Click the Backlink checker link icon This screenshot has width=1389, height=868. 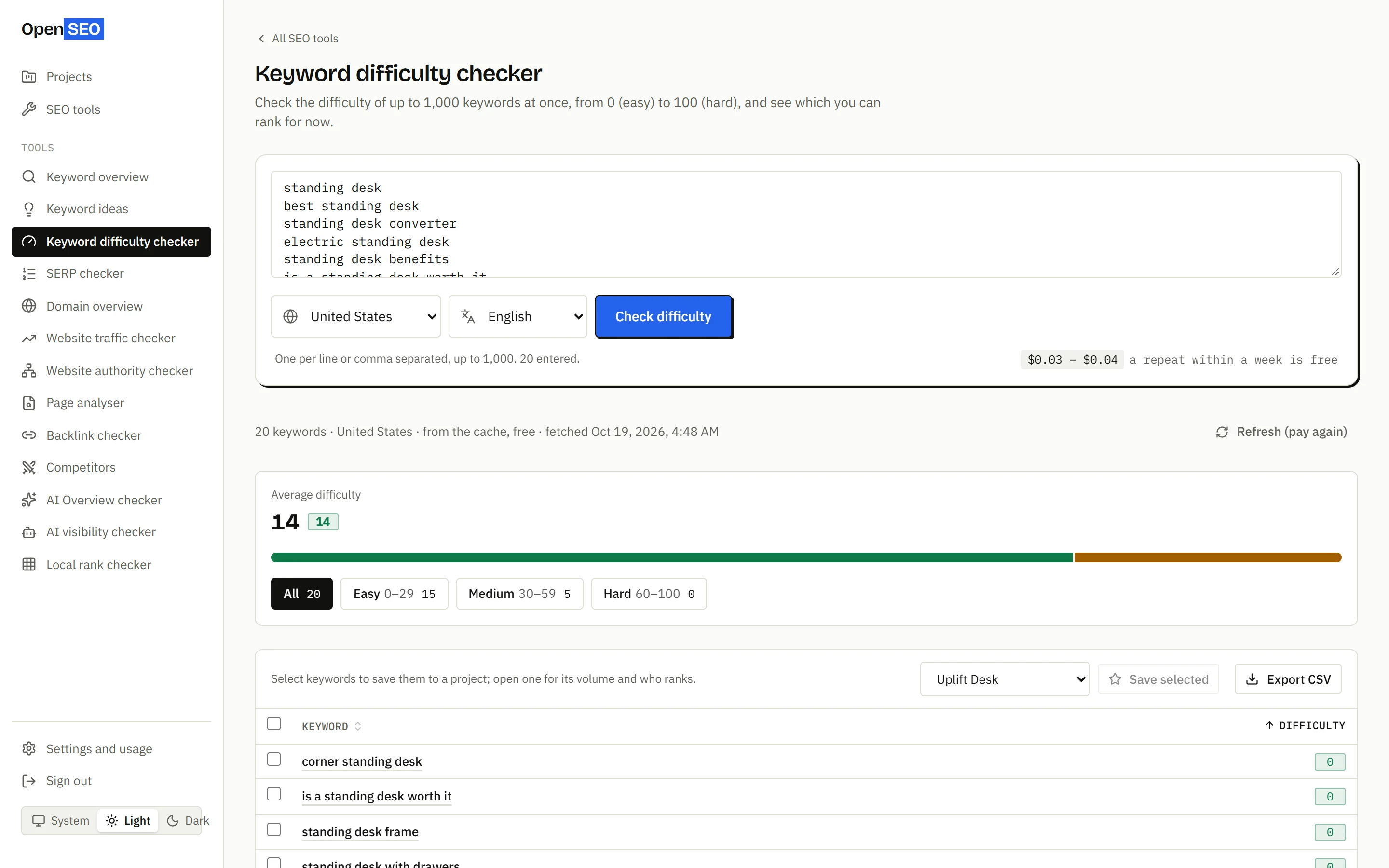(x=29, y=435)
